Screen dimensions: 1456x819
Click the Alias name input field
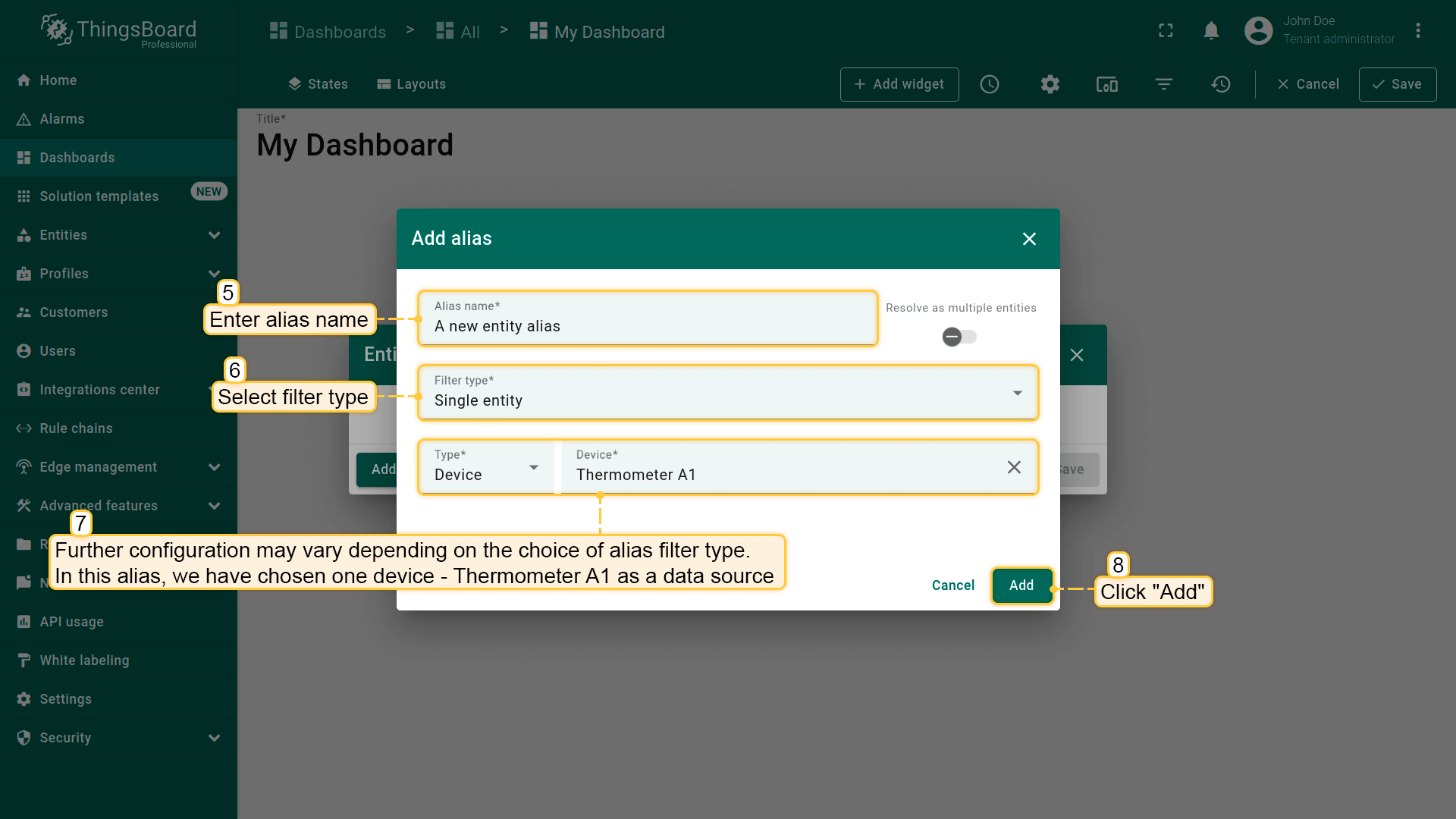[648, 326]
